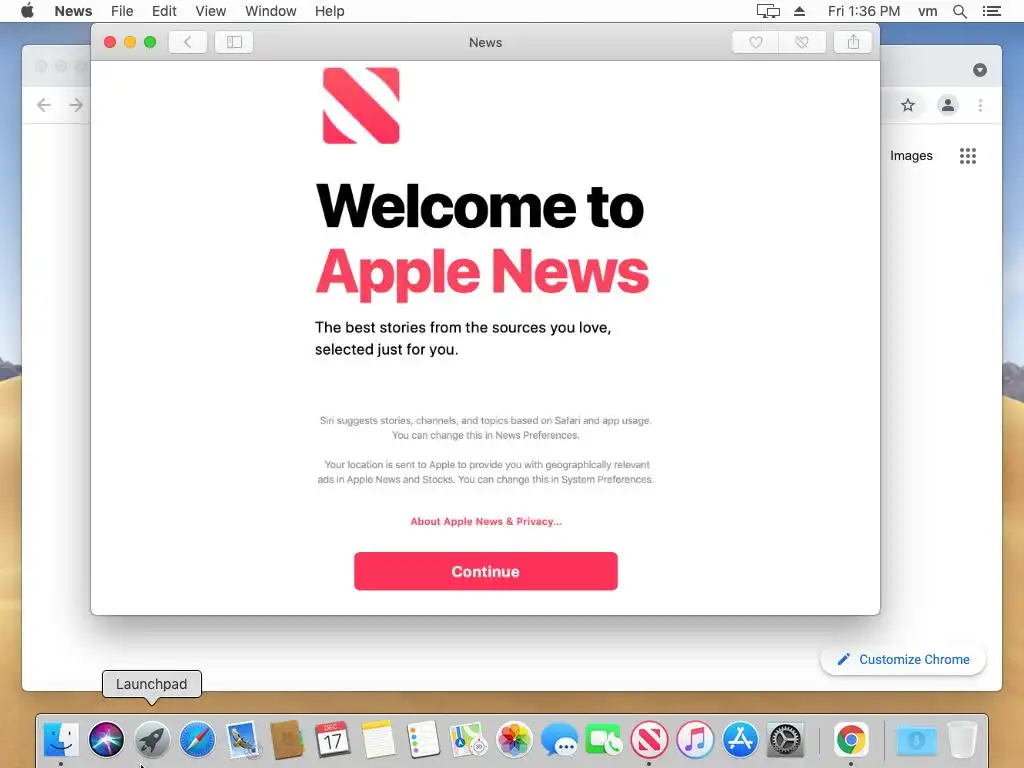Open the Notification Center list icon

pyautogui.click(x=991, y=11)
